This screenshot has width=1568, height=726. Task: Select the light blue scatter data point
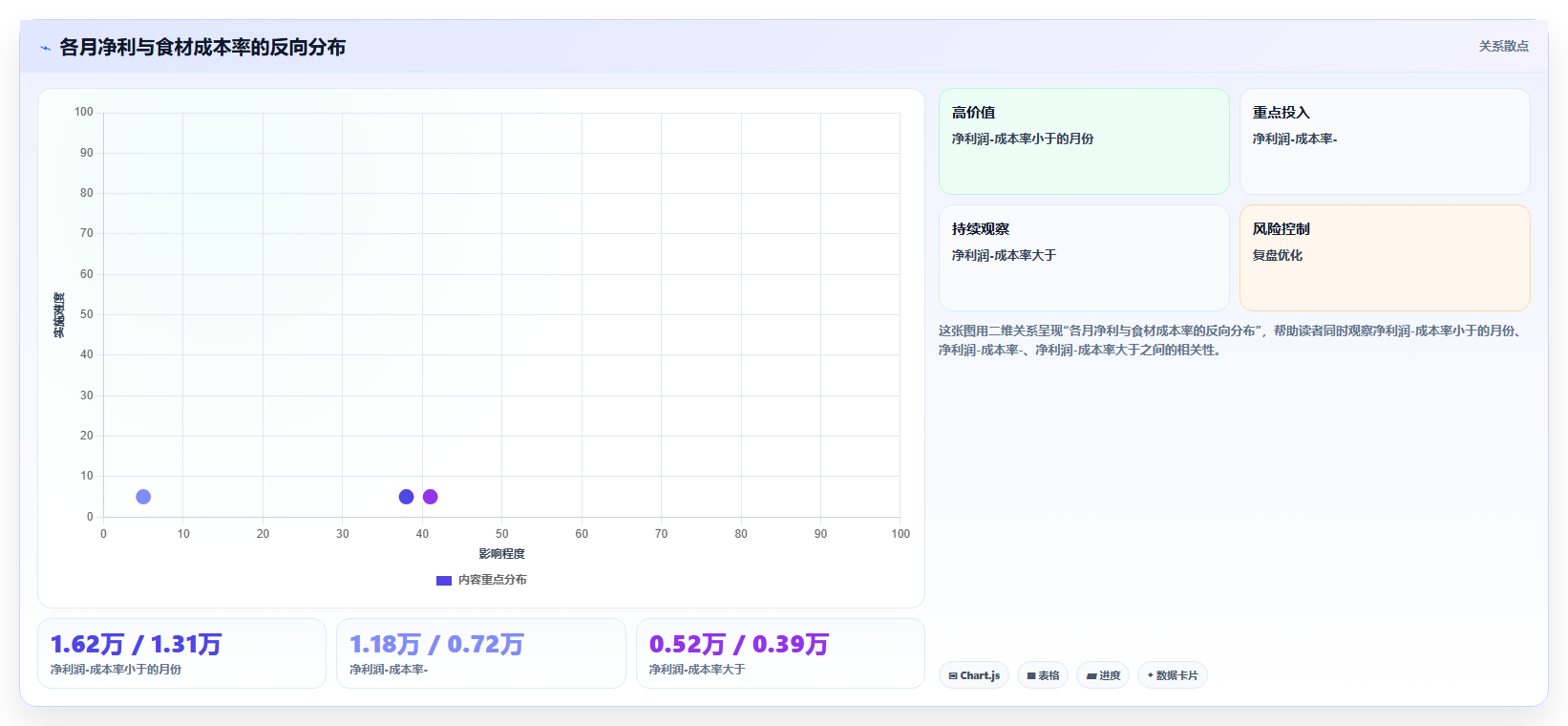pyautogui.click(x=143, y=497)
